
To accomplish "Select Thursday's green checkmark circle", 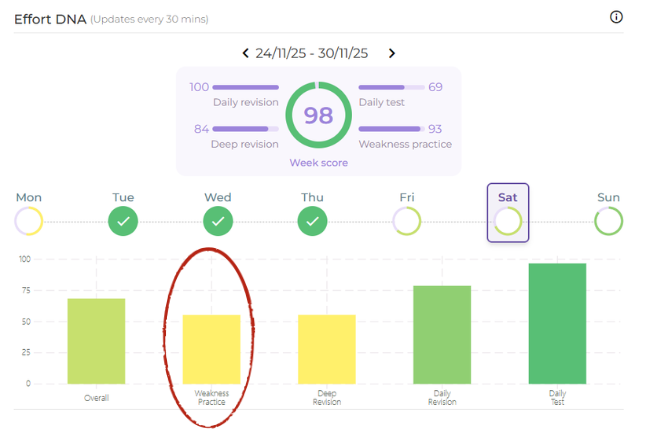I will pyautogui.click(x=312, y=221).
